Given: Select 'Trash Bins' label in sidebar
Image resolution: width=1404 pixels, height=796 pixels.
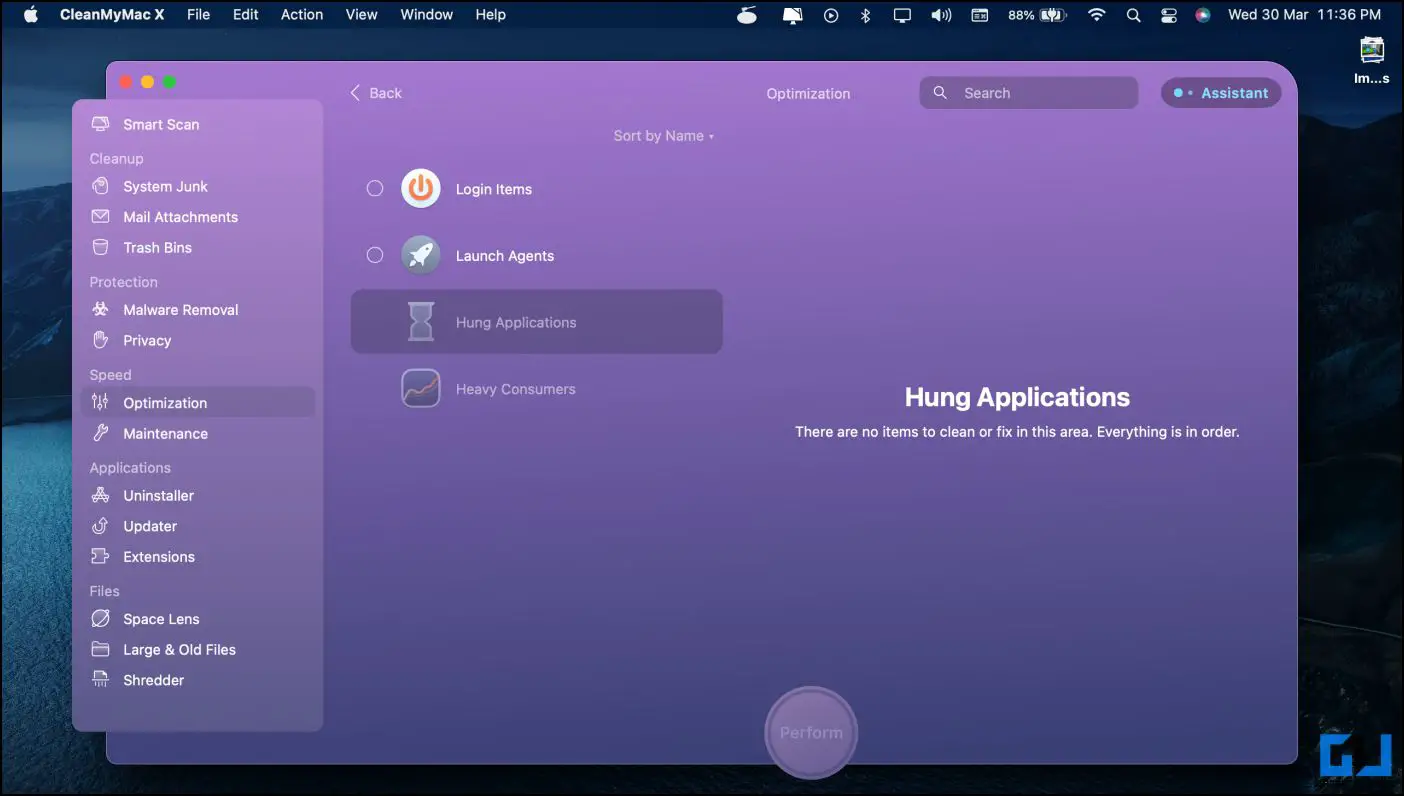Looking at the screenshot, I should [x=157, y=247].
